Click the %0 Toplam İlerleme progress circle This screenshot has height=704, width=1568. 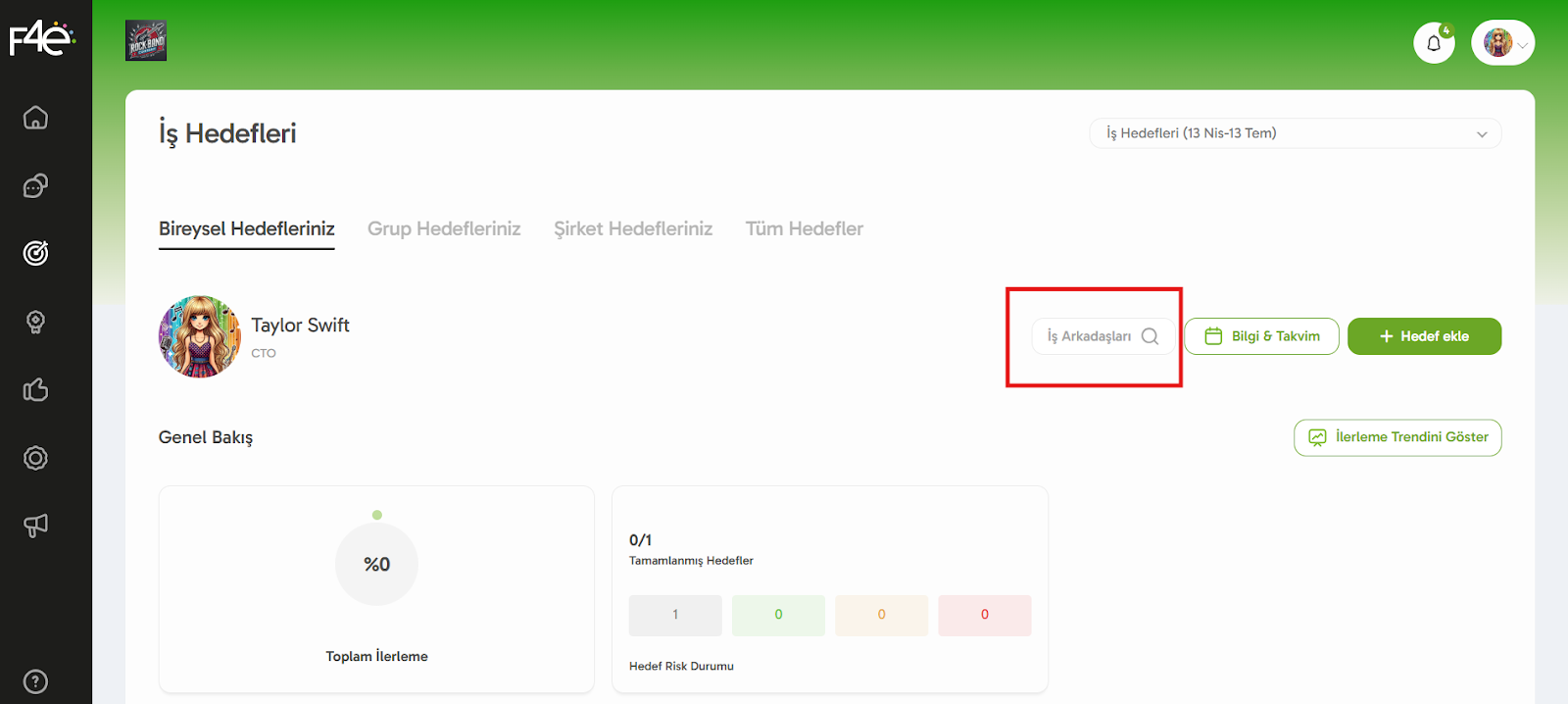coord(376,564)
